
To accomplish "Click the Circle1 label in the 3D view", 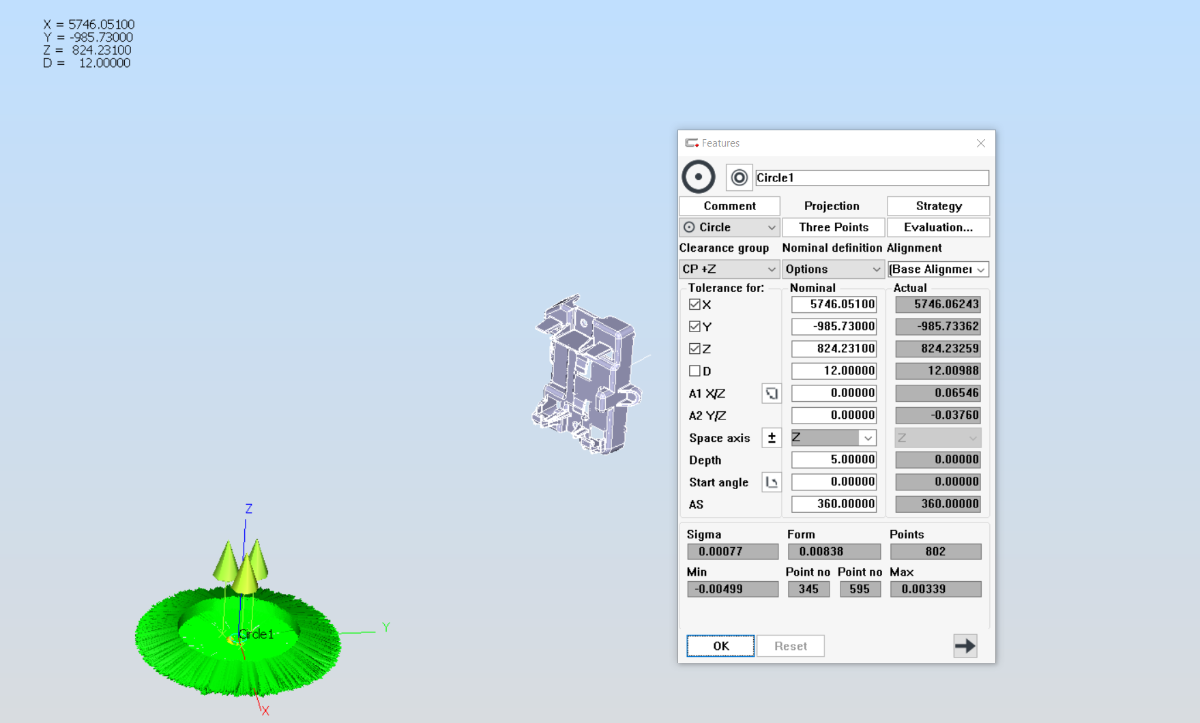I will (x=255, y=634).
